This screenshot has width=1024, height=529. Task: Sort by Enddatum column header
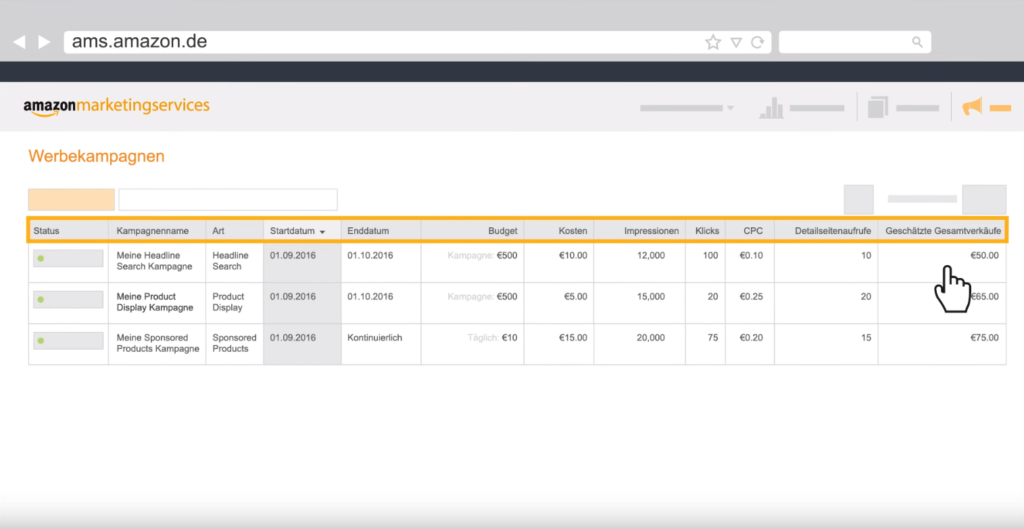point(368,231)
